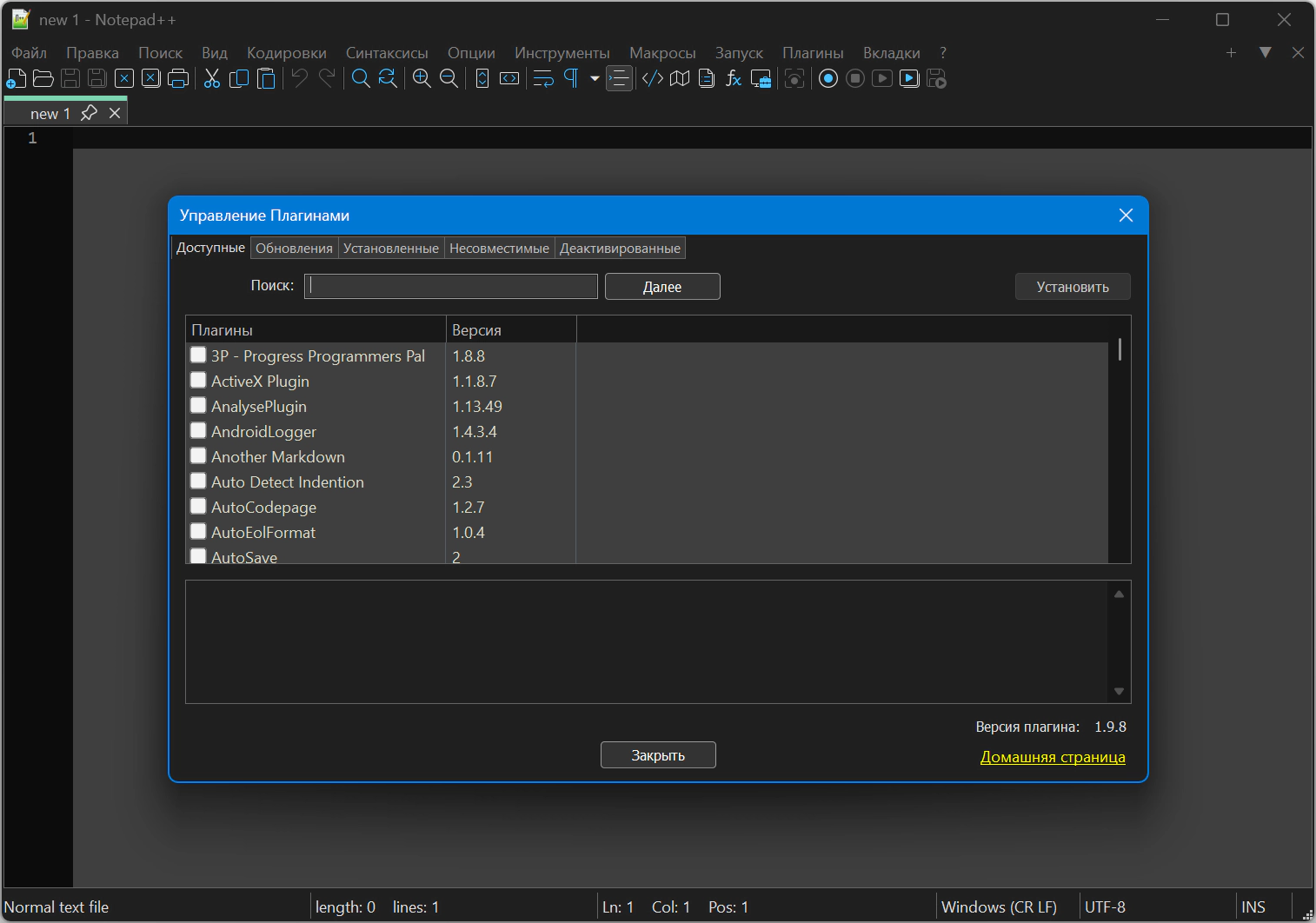This screenshot has height=923, width=1316.
Task: Close the Управление Плагинами dialog
Action: [1126, 216]
